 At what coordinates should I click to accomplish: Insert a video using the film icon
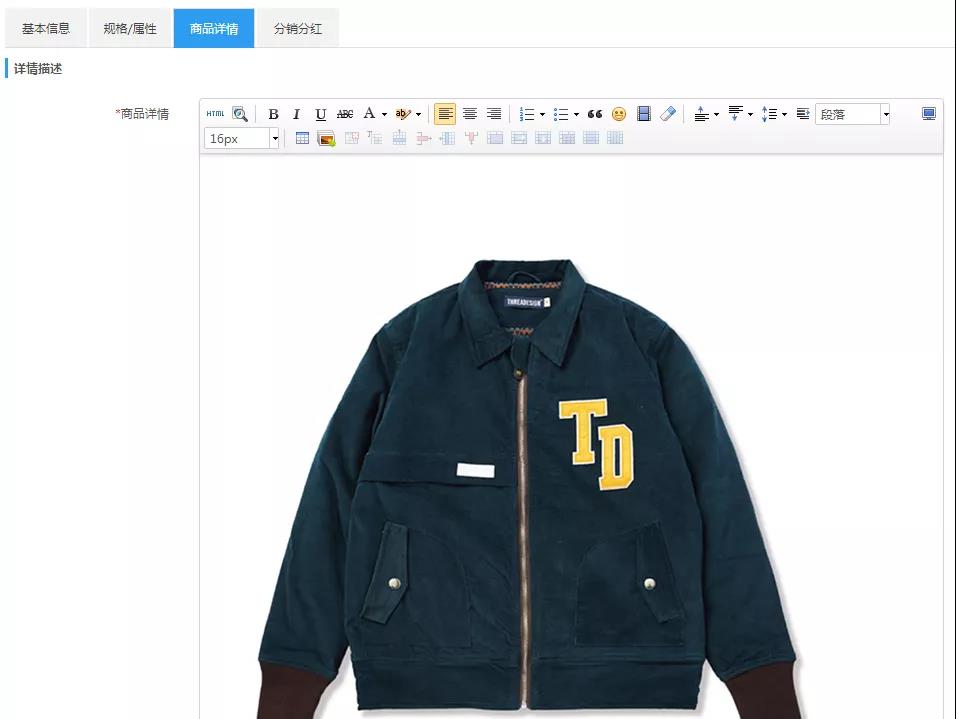(x=644, y=114)
